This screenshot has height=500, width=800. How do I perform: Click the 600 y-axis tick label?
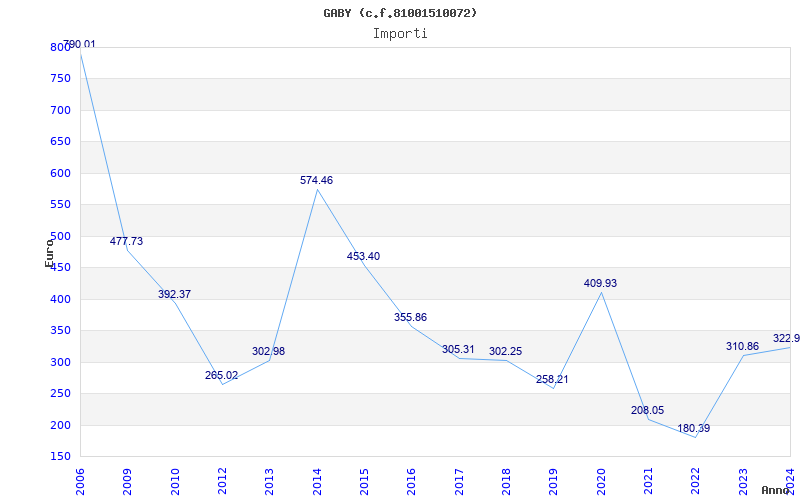60,173
